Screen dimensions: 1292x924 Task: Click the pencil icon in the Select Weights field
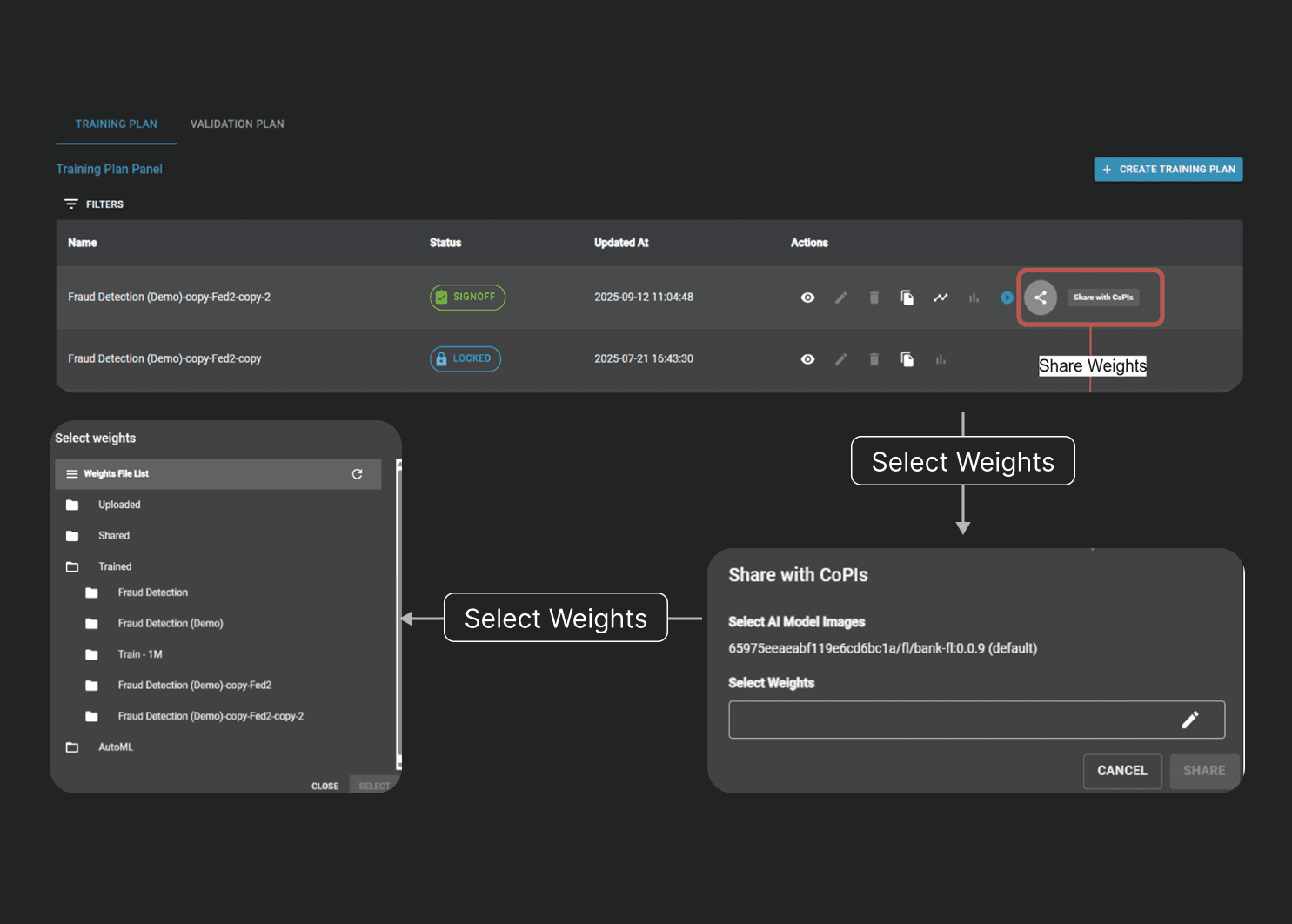coord(1189,720)
